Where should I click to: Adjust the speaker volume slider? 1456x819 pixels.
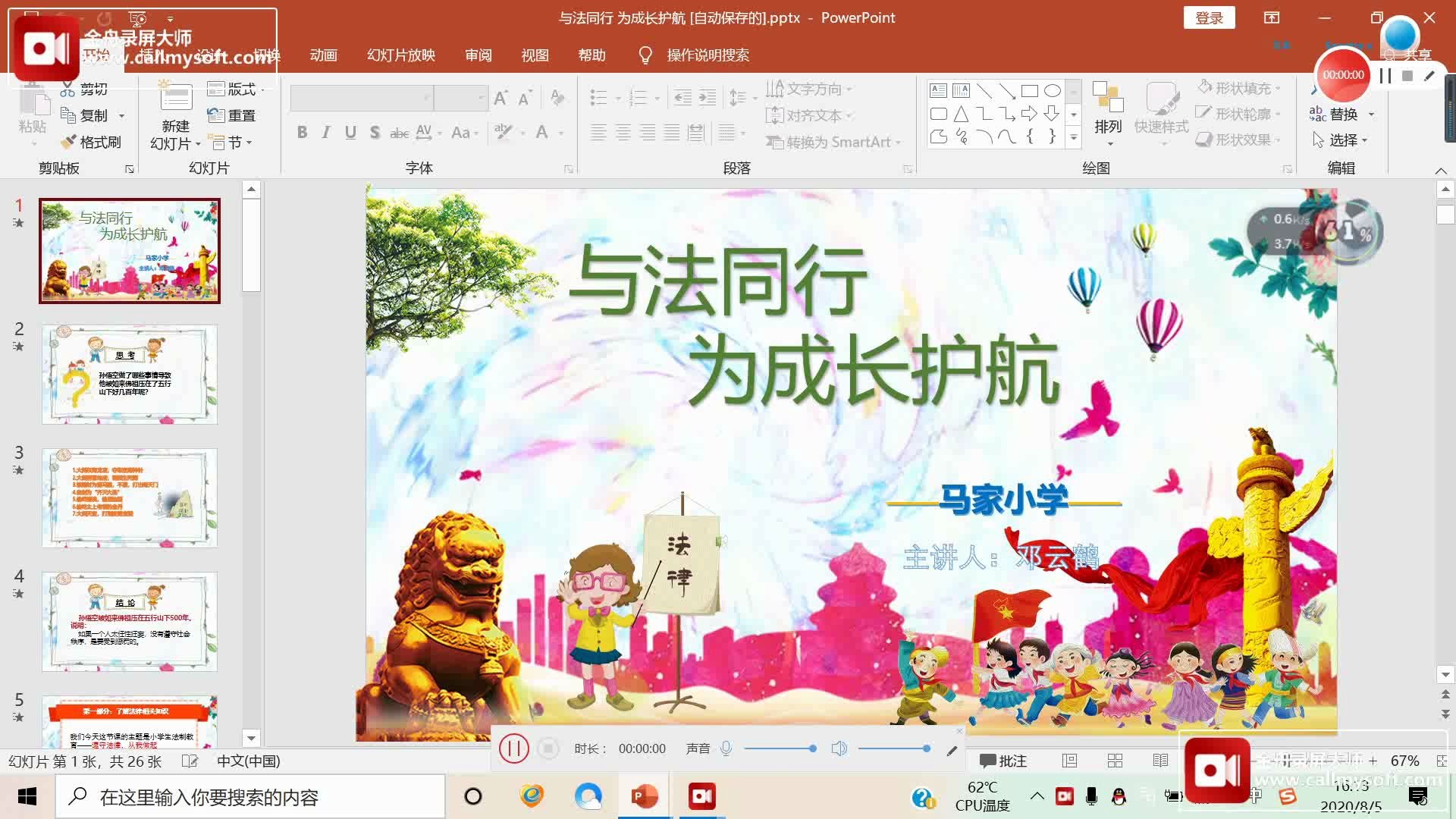pyautogui.click(x=895, y=748)
